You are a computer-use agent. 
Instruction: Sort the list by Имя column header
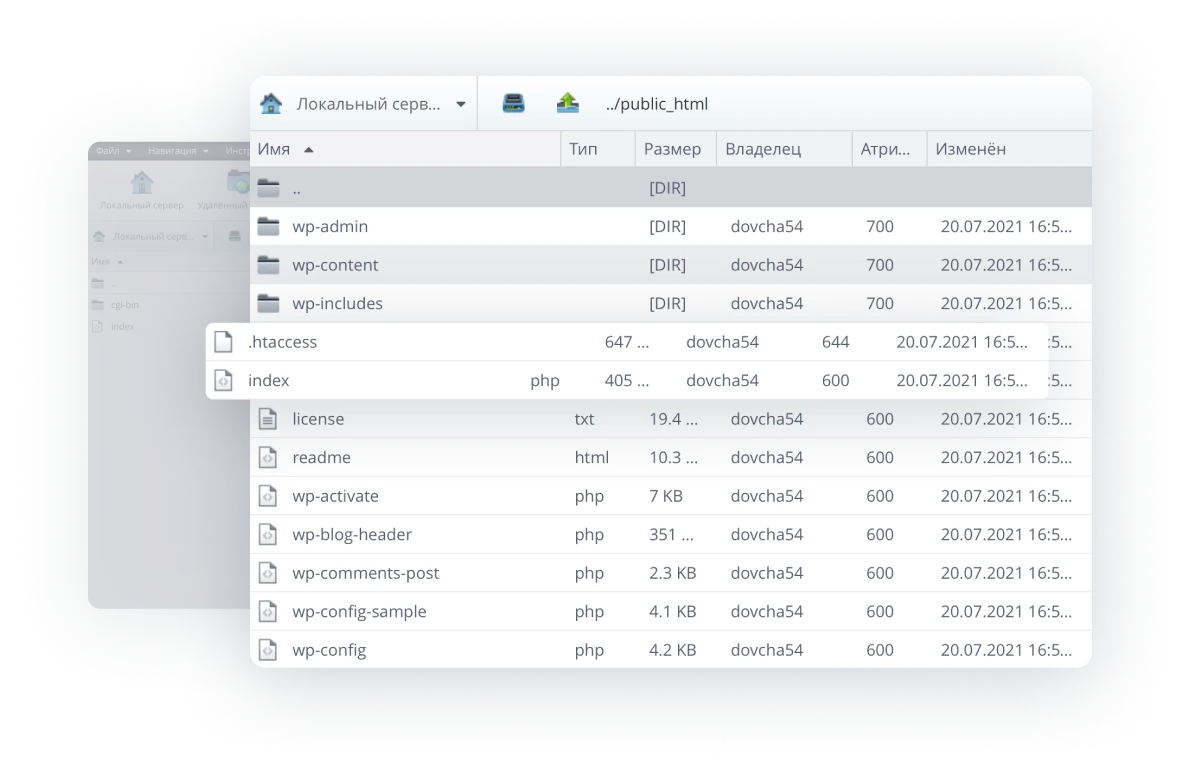274,149
